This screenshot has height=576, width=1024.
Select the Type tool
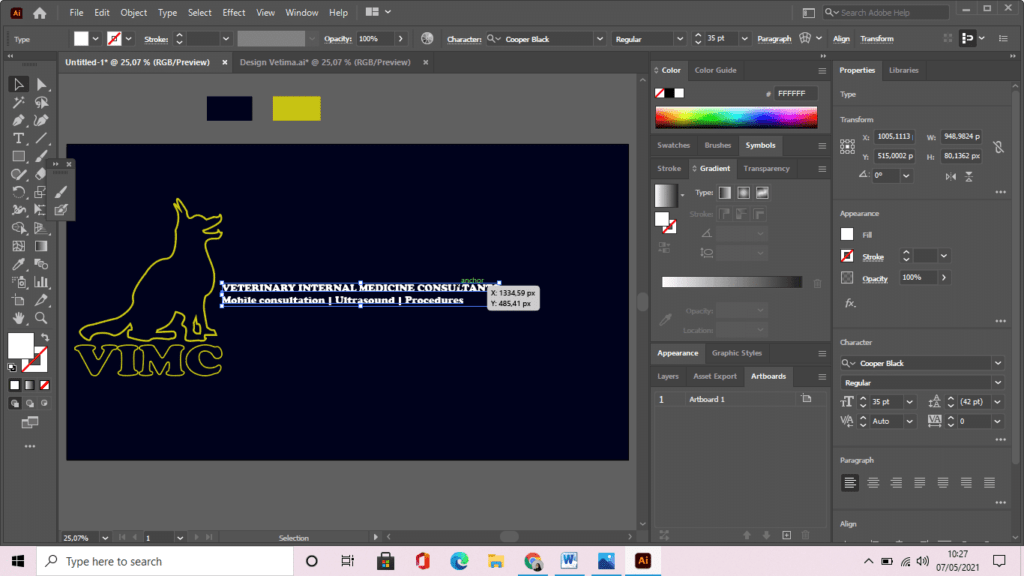point(18,138)
